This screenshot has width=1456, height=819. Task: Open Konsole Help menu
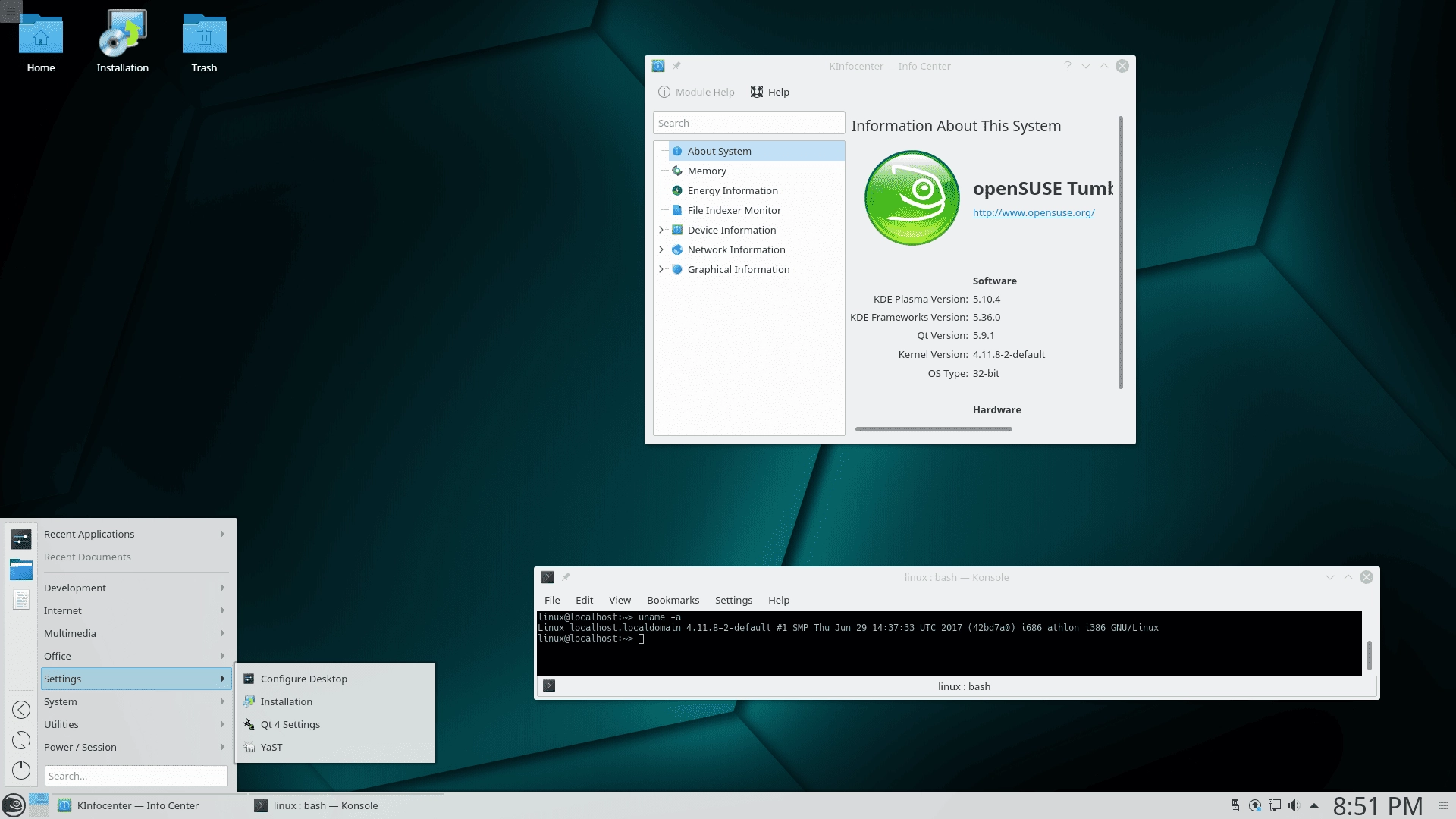pyautogui.click(x=779, y=600)
